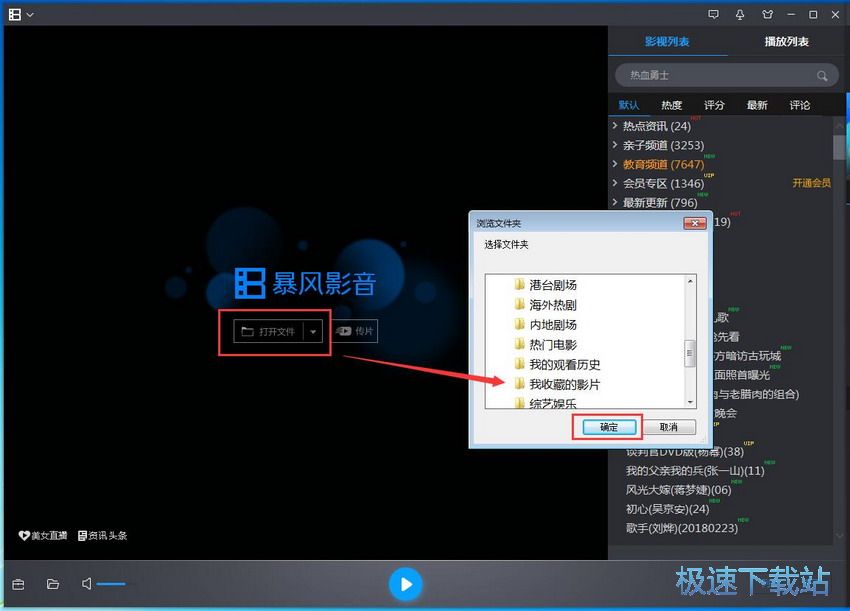Image resolution: width=850 pixels, height=611 pixels.
Task: Click the 传片 button
Action: pos(355,331)
